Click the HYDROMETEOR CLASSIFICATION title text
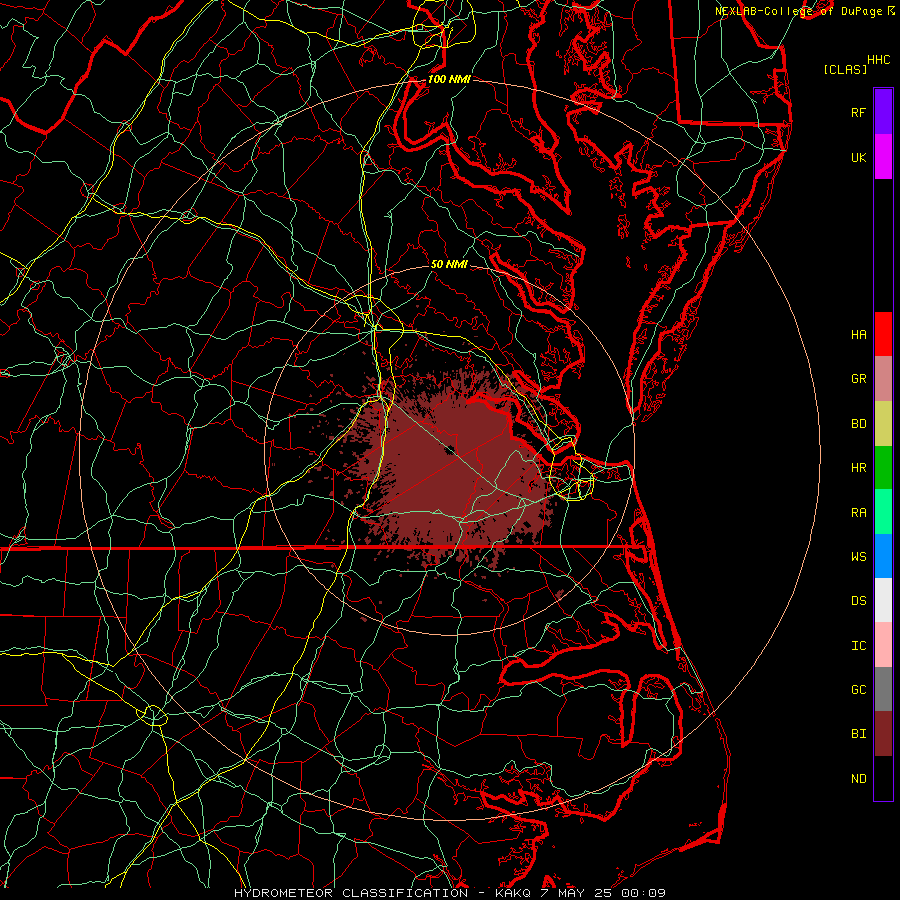 coord(351,893)
